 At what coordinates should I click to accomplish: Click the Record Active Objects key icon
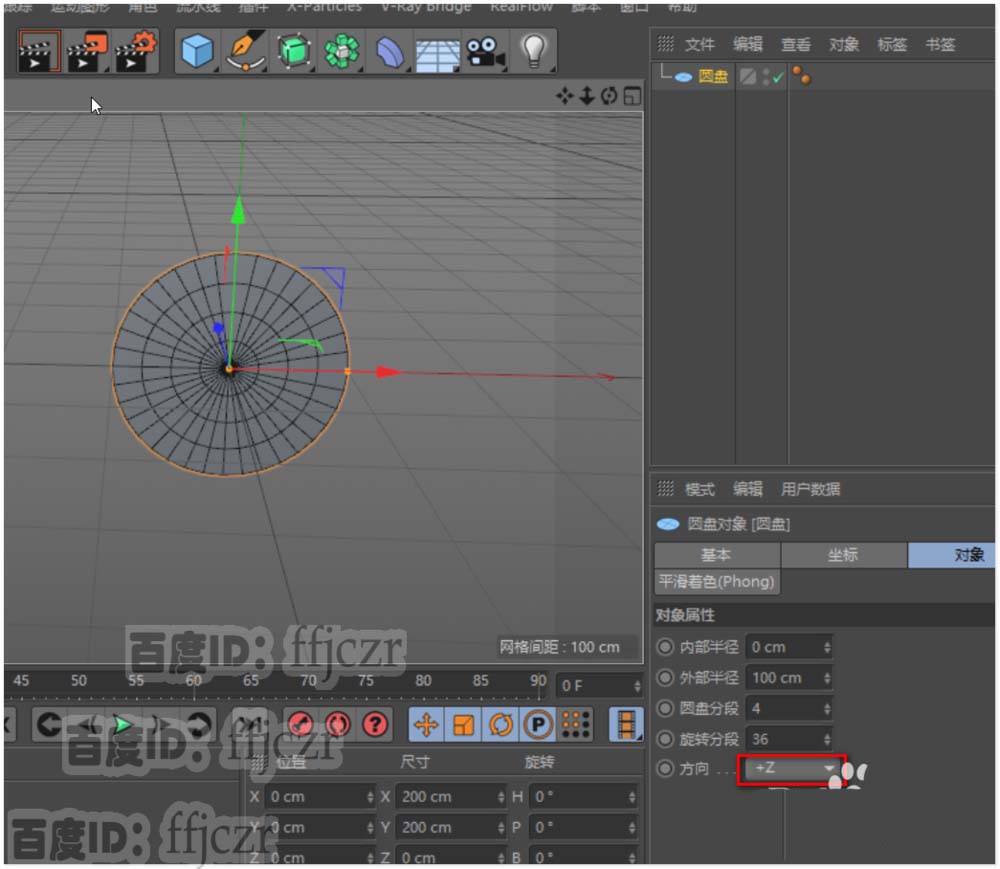300,725
